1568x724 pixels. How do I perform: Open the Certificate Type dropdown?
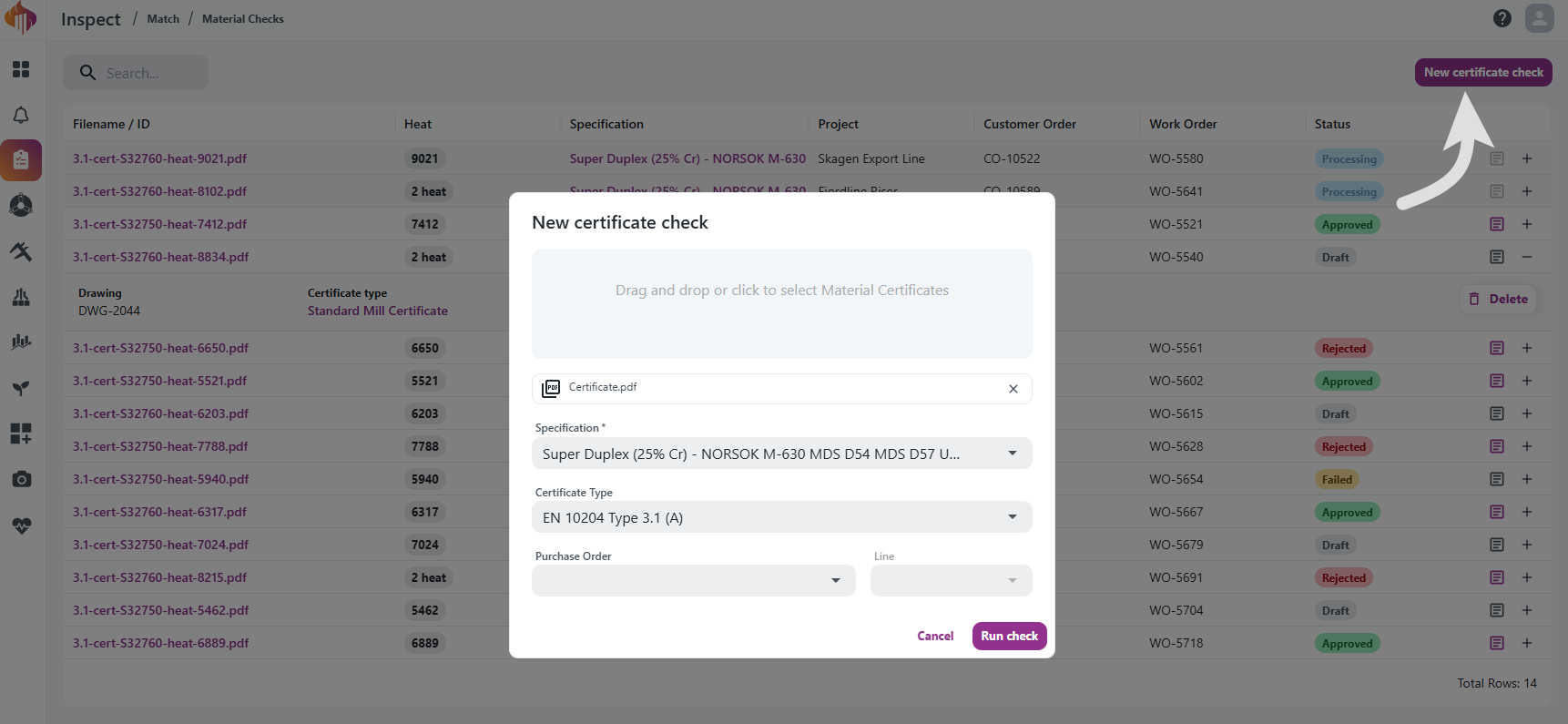coord(781,517)
